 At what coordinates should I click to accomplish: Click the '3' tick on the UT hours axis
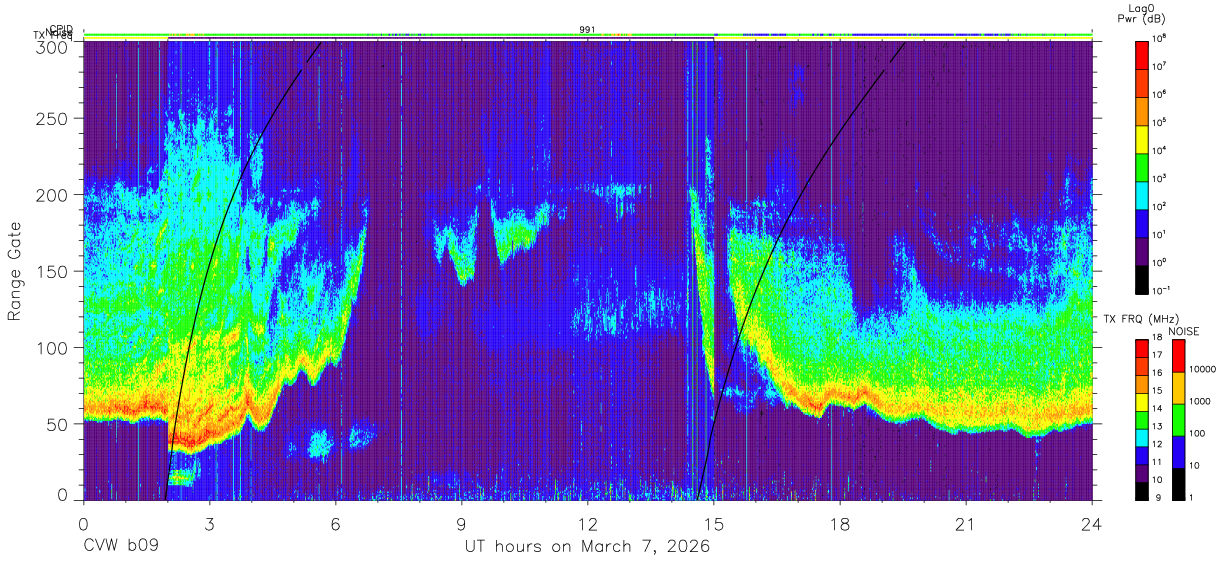[x=209, y=523]
